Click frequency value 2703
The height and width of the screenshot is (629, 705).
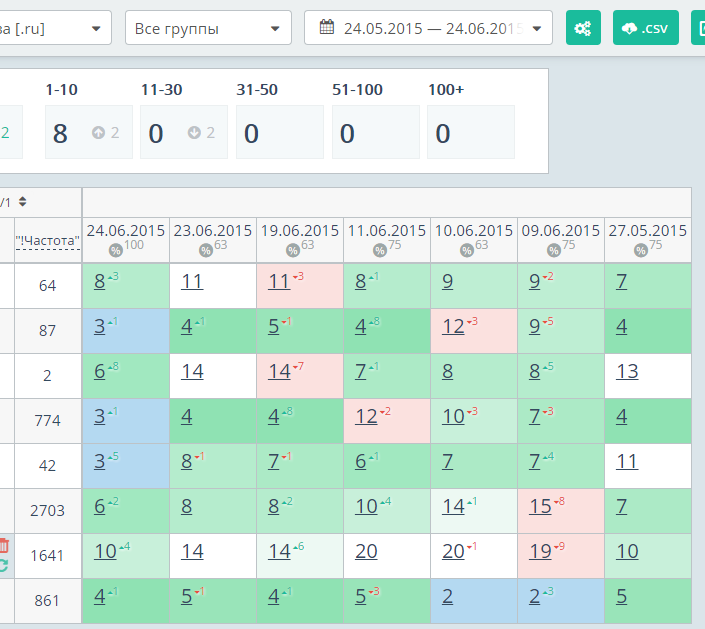click(47, 510)
